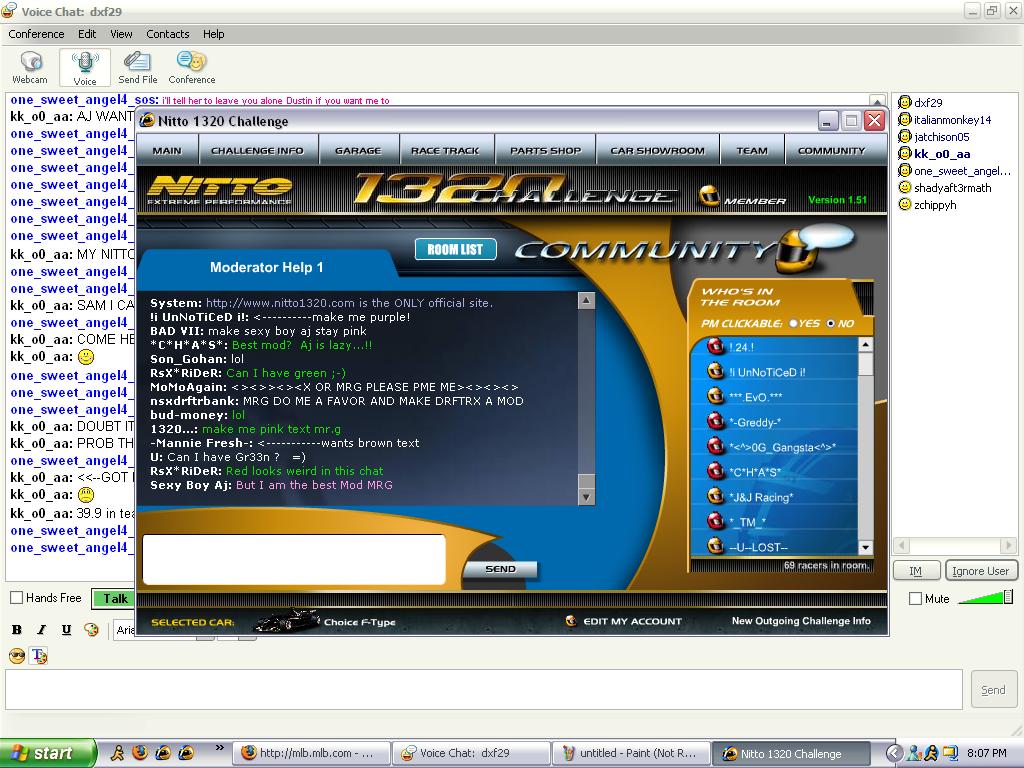Open New Outgoing Challenge Info link
This screenshot has height=768, width=1024.
[x=801, y=620]
